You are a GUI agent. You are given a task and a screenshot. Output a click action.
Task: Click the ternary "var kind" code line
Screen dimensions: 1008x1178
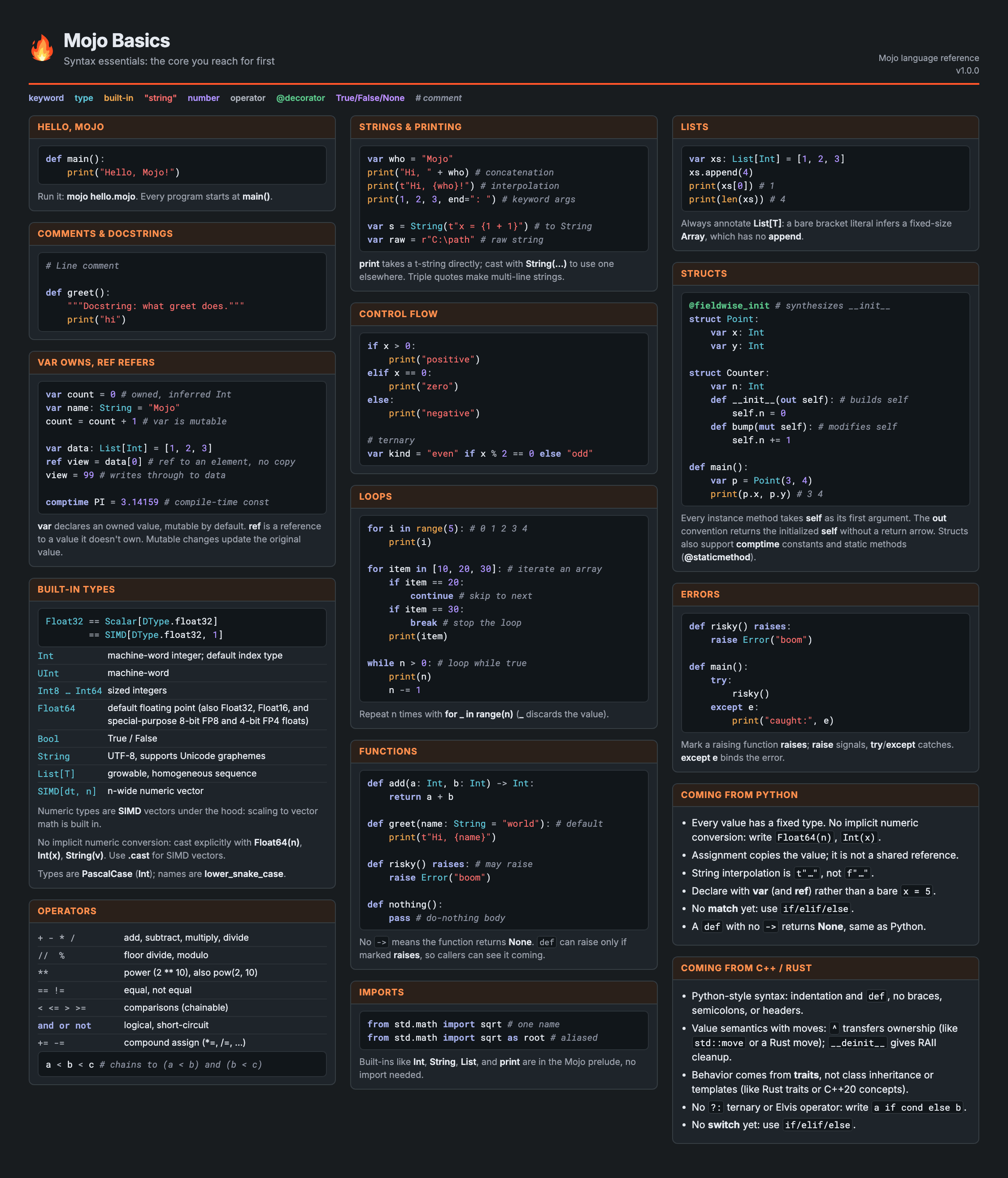click(x=480, y=454)
